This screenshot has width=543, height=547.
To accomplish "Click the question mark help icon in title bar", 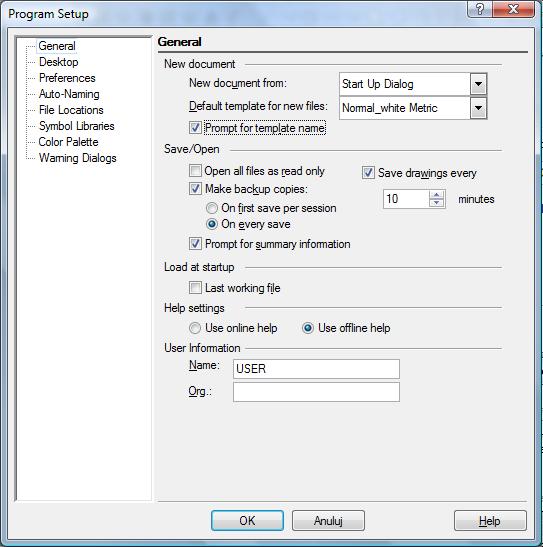I will click(x=480, y=9).
